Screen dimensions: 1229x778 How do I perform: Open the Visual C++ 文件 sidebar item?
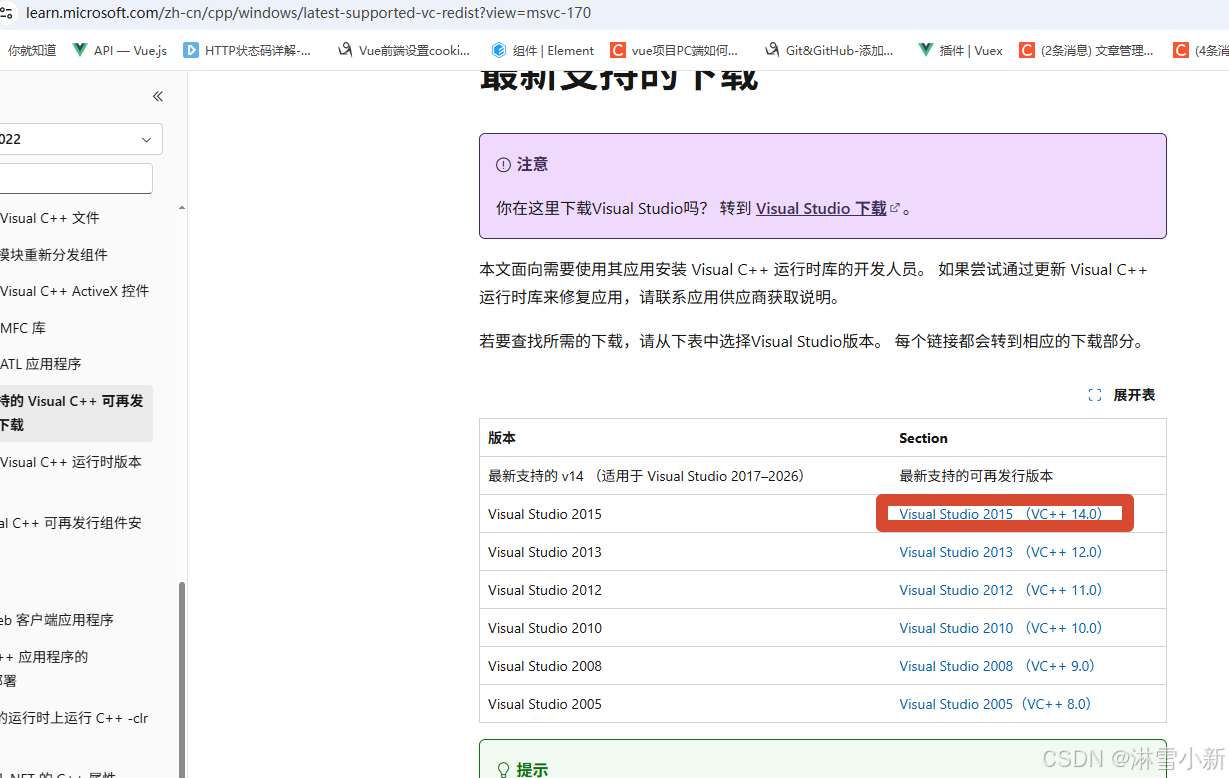tap(50, 218)
